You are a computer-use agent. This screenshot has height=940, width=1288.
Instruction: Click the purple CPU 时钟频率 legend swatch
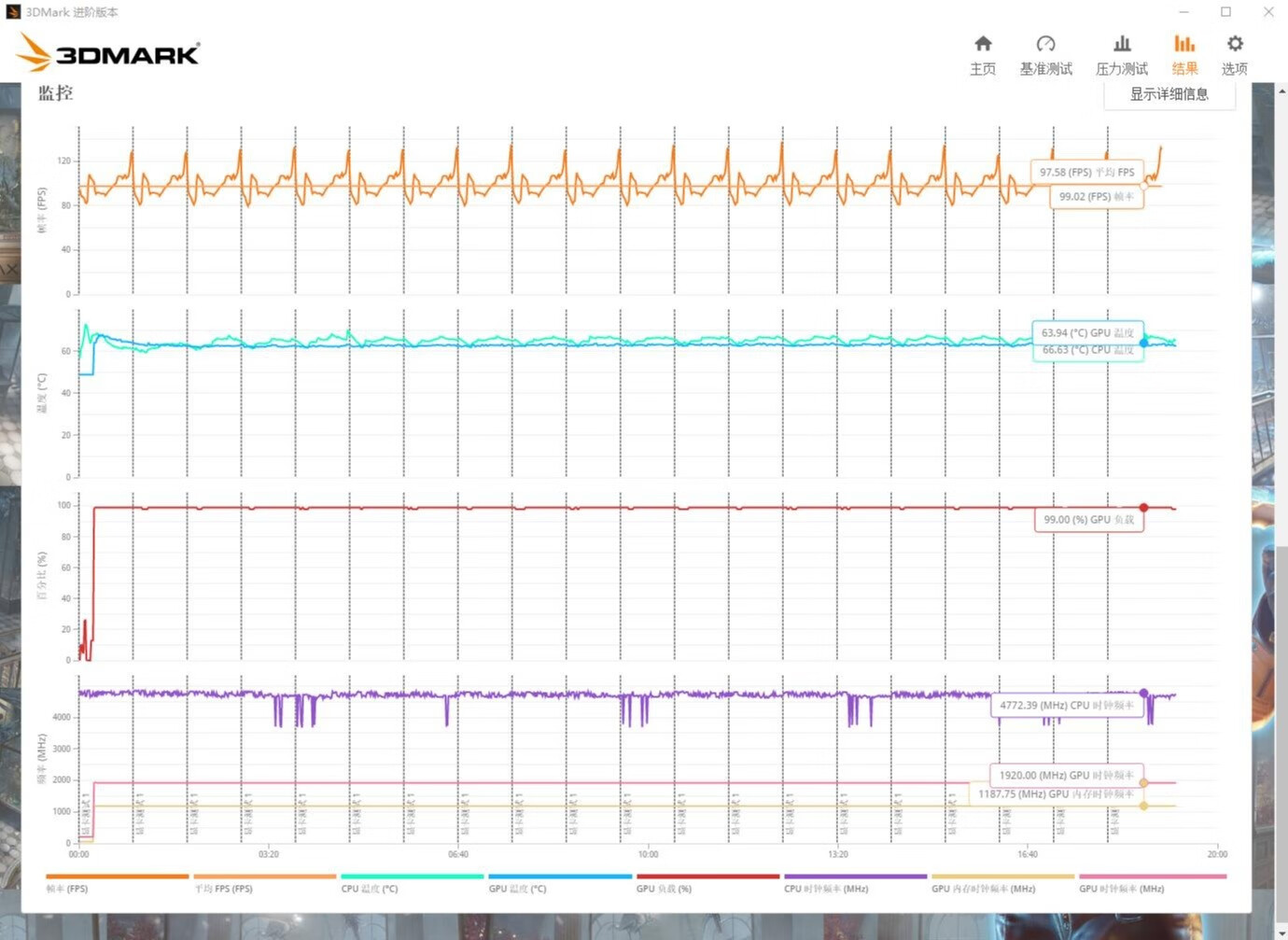(x=855, y=877)
